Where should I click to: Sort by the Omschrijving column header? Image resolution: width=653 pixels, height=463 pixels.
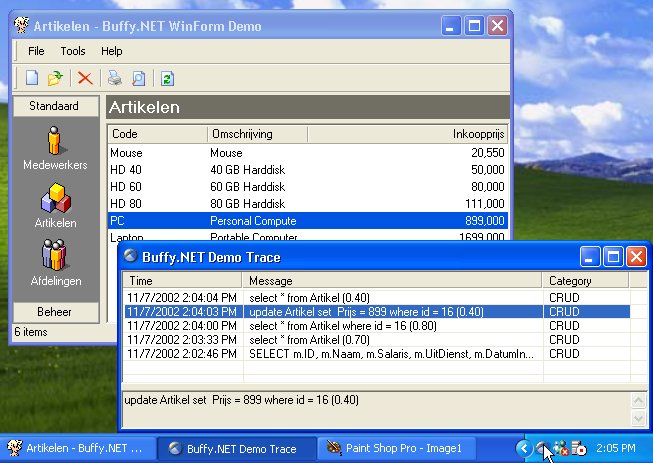point(257,134)
